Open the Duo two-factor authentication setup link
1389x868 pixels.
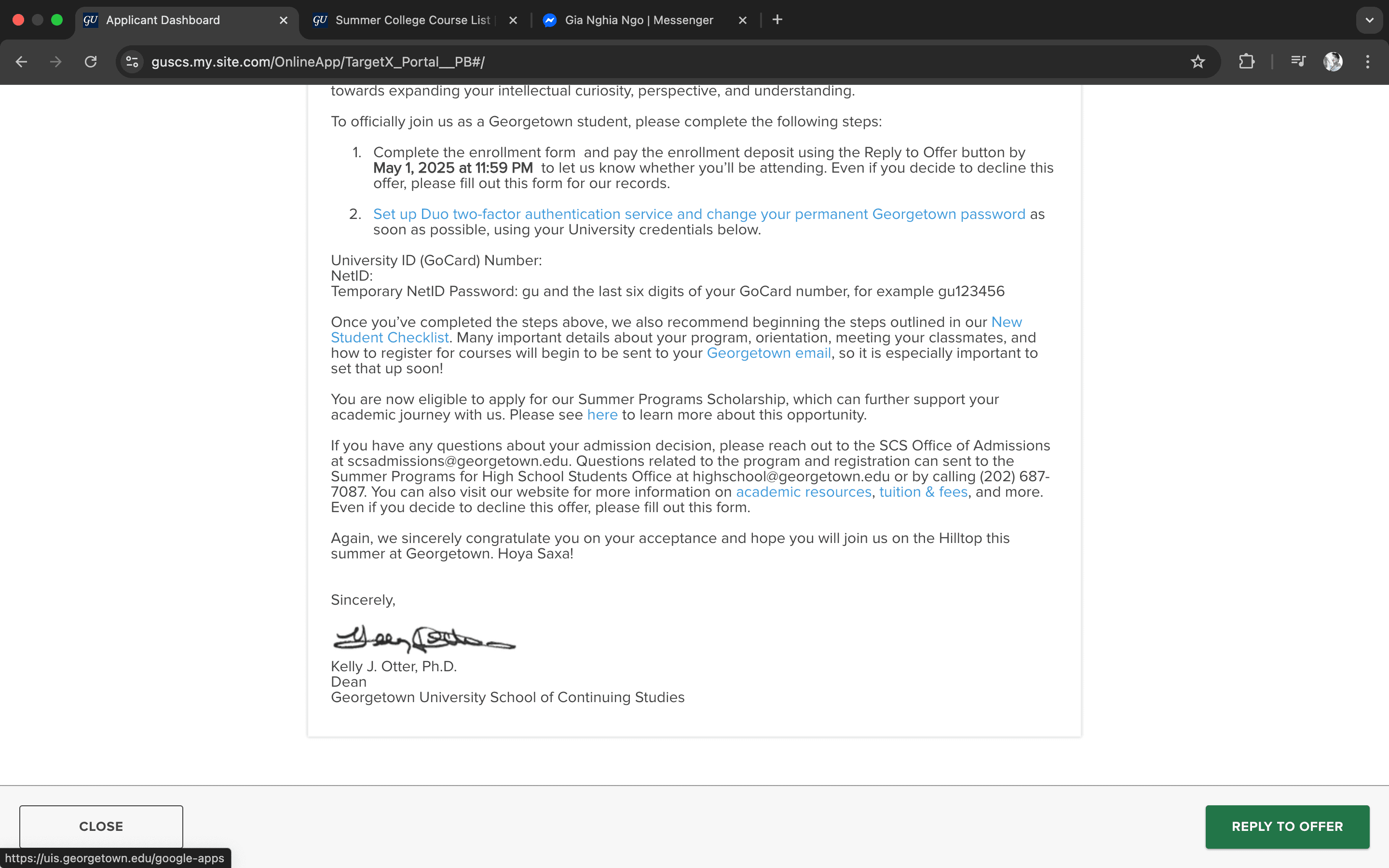click(x=699, y=214)
